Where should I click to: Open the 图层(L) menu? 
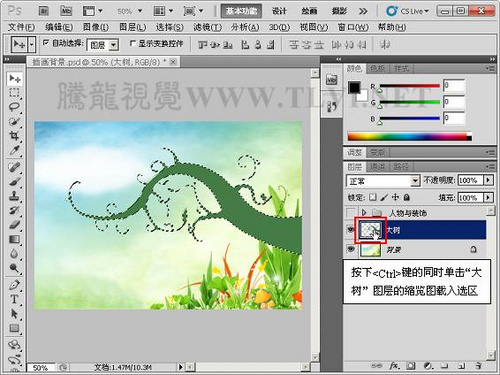(133, 27)
